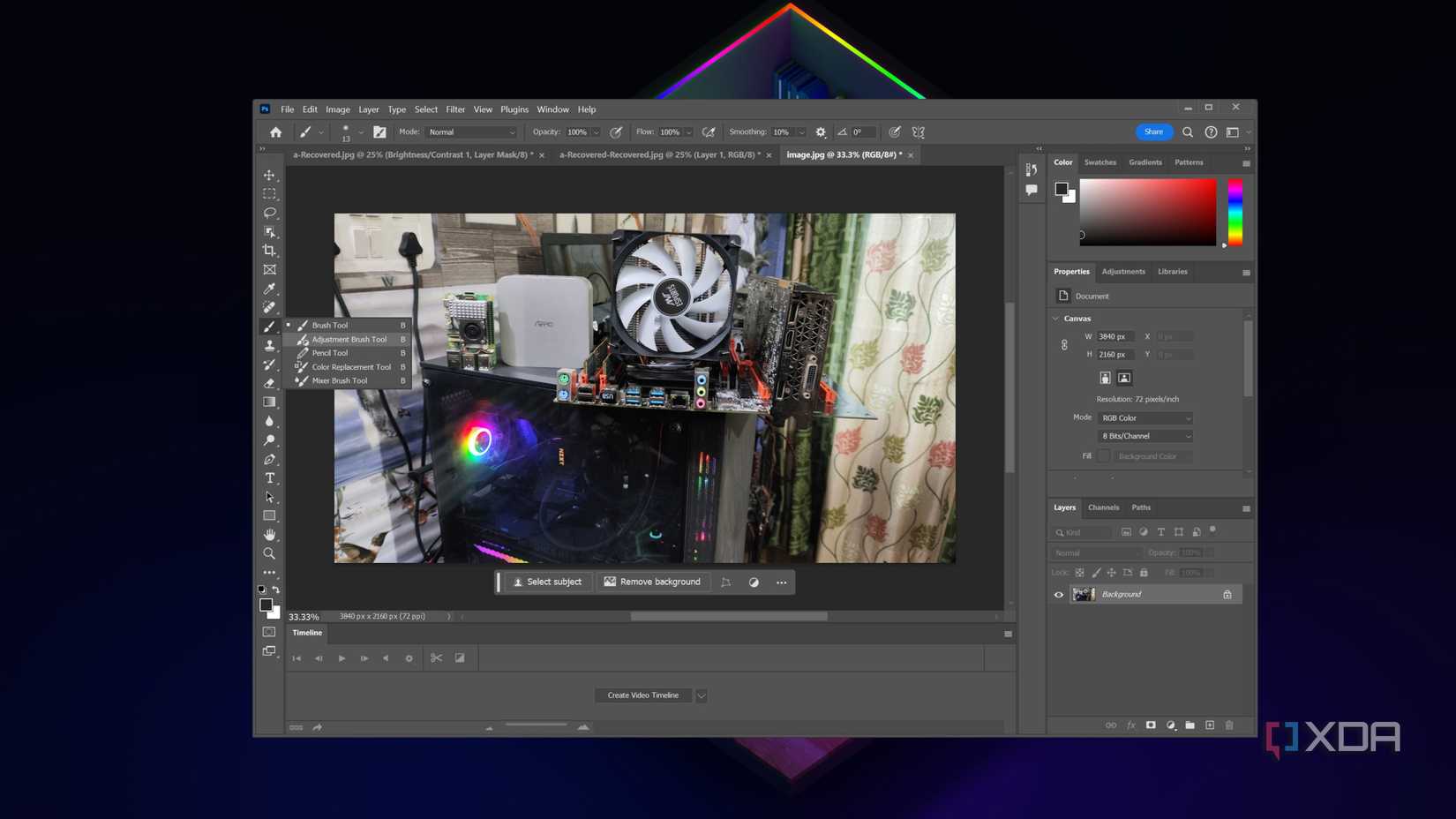
Task: Switch to the Swatches tab
Action: click(1100, 162)
